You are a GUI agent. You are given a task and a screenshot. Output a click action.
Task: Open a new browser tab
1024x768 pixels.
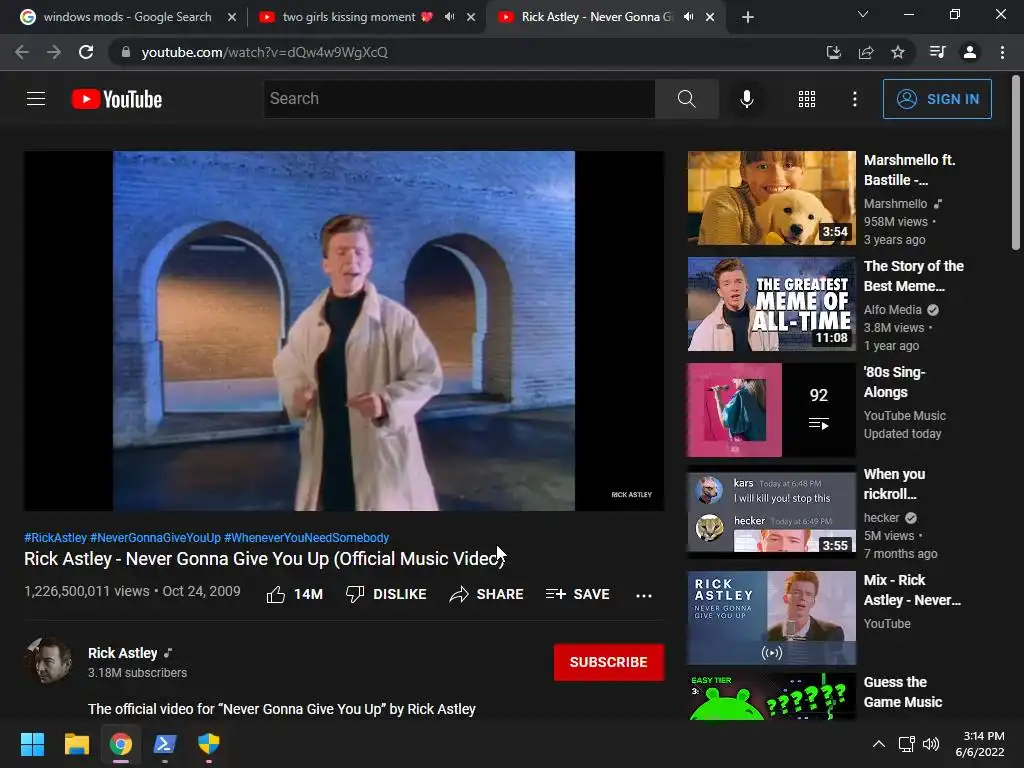[x=748, y=17]
